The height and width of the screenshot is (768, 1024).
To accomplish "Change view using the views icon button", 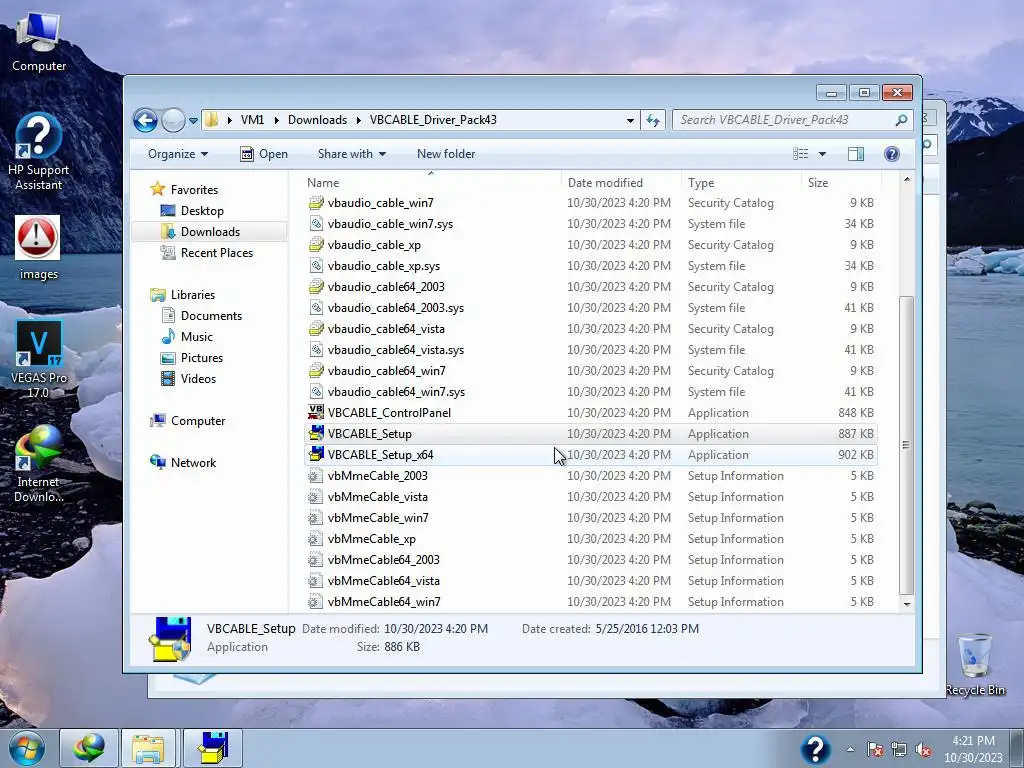I will (x=801, y=154).
